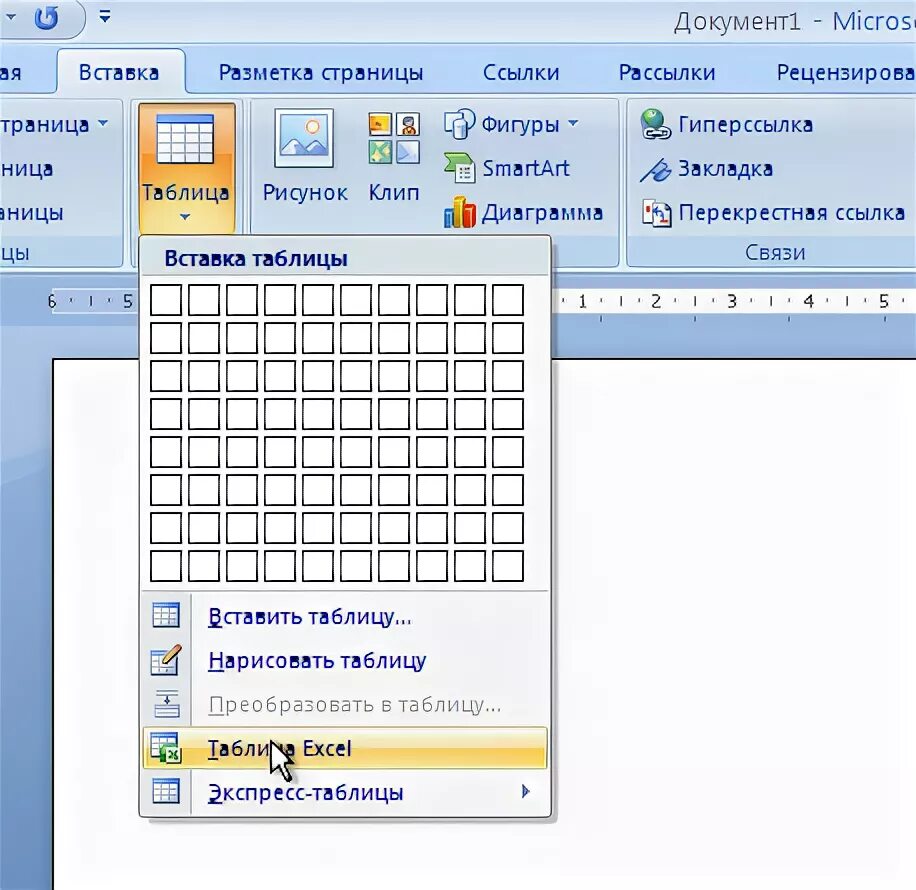Switch to the Рассылки tab

tap(667, 72)
